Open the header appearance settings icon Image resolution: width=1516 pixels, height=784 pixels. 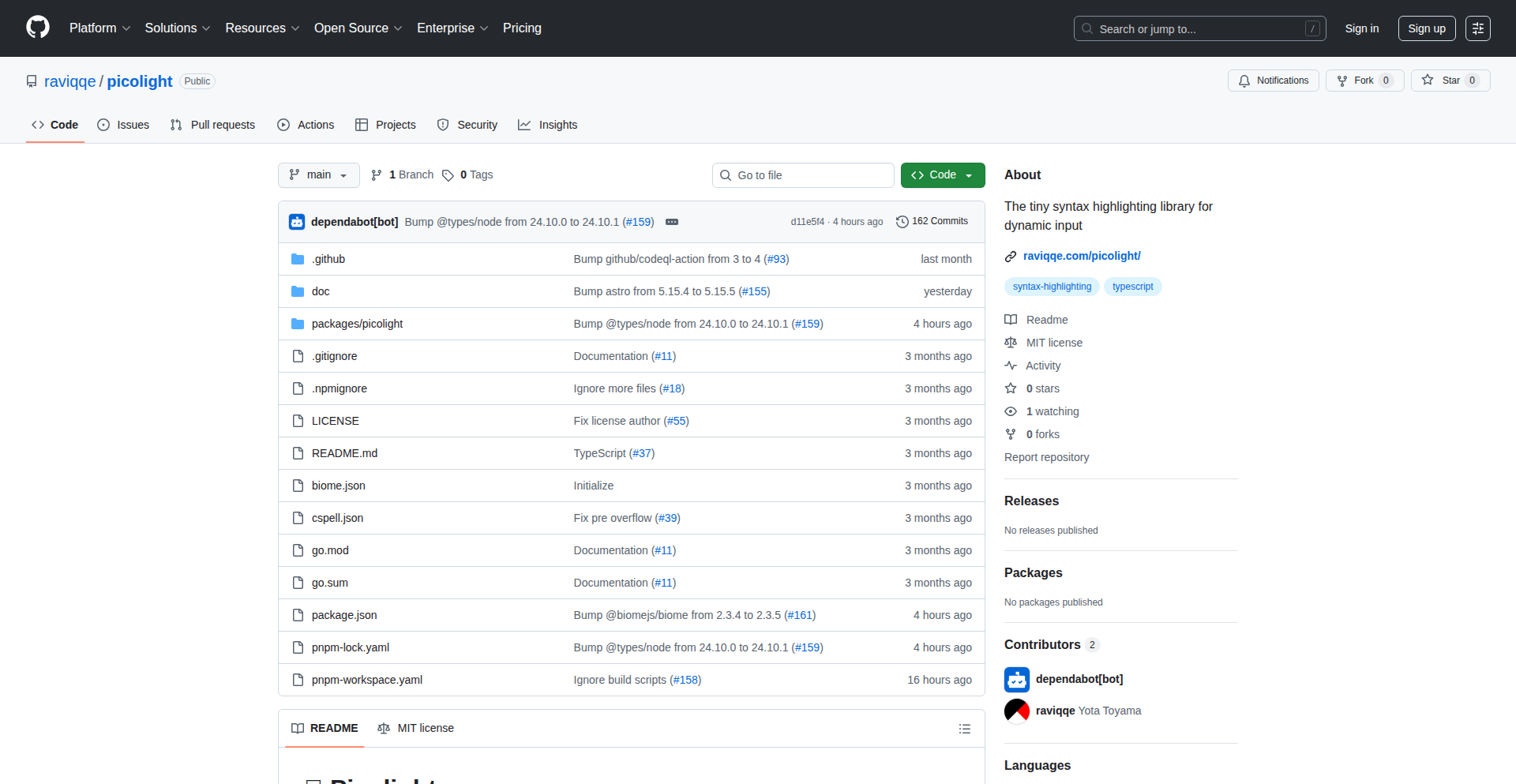tap(1477, 28)
